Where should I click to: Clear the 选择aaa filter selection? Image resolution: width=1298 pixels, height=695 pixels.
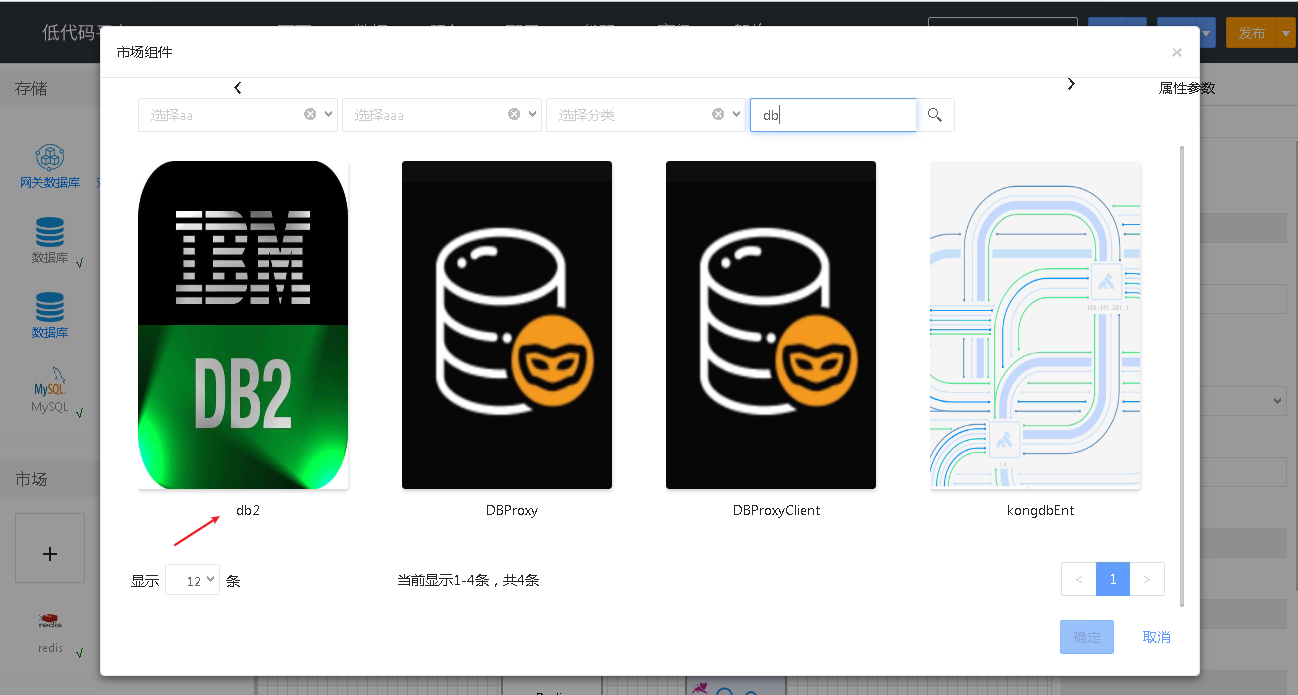pyautogui.click(x=514, y=114)
